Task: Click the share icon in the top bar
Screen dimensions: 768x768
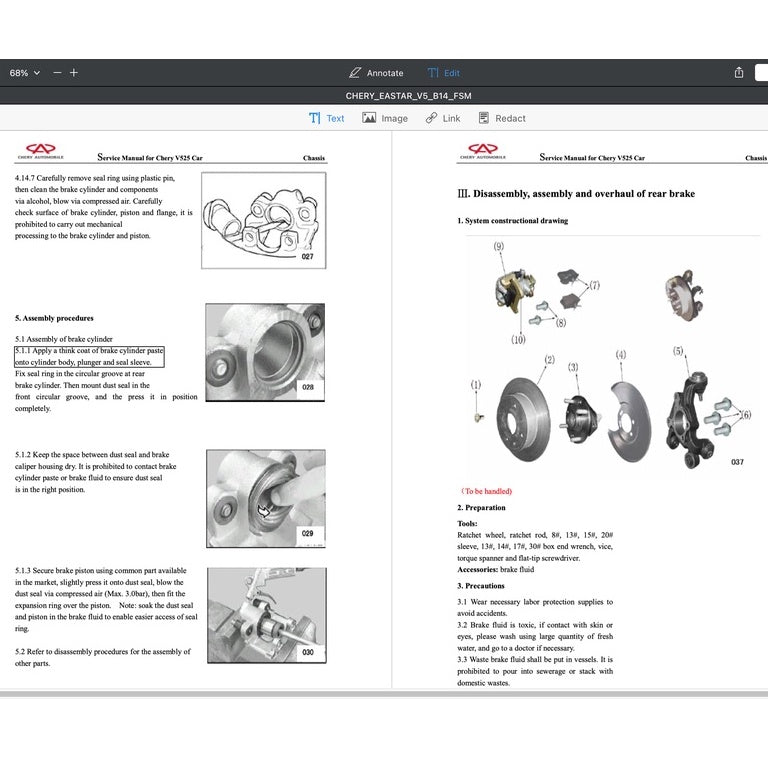Action: tap(739, 73)
